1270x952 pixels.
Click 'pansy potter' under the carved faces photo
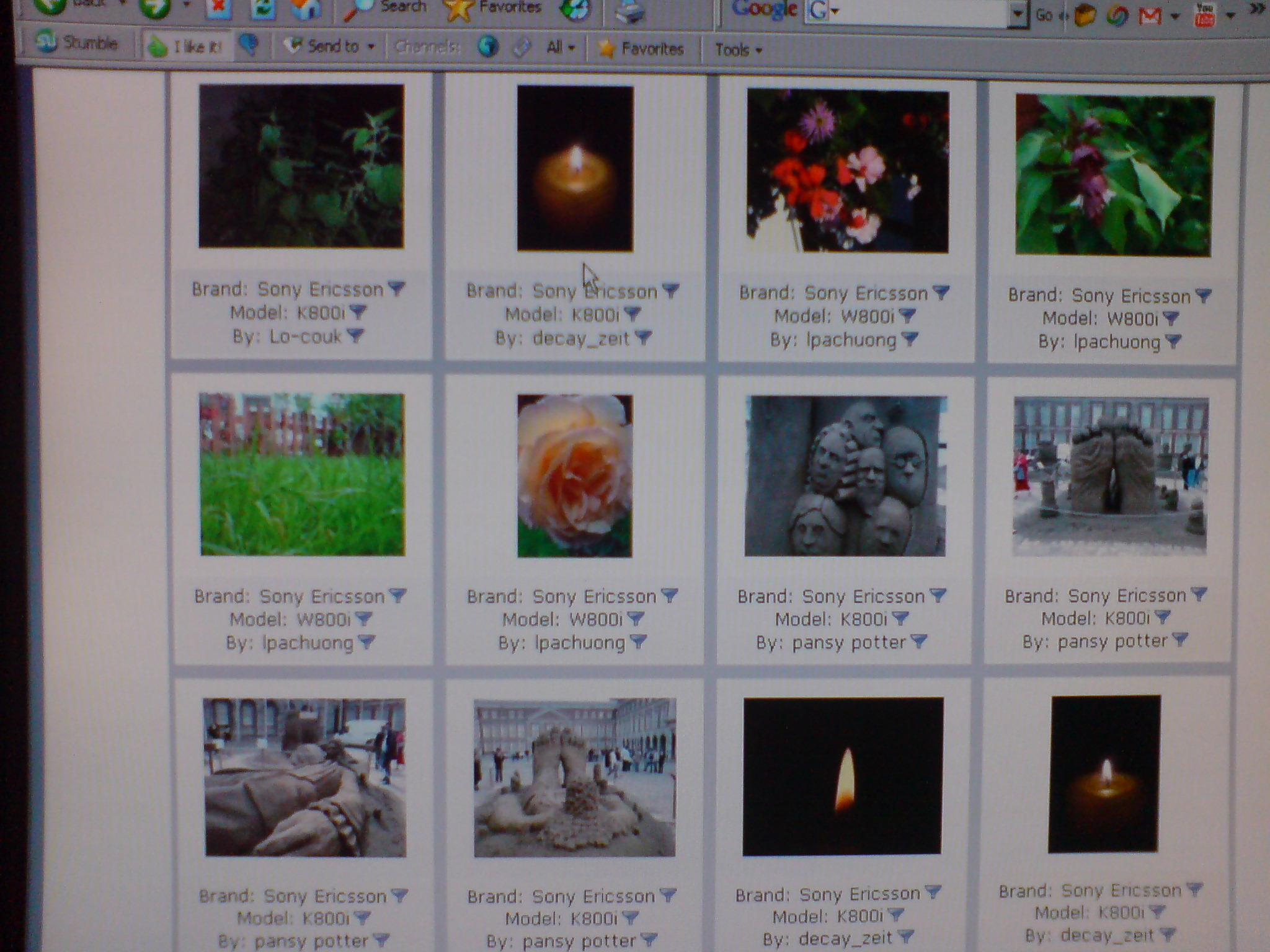pyautogui.click(x=849, y=642)
